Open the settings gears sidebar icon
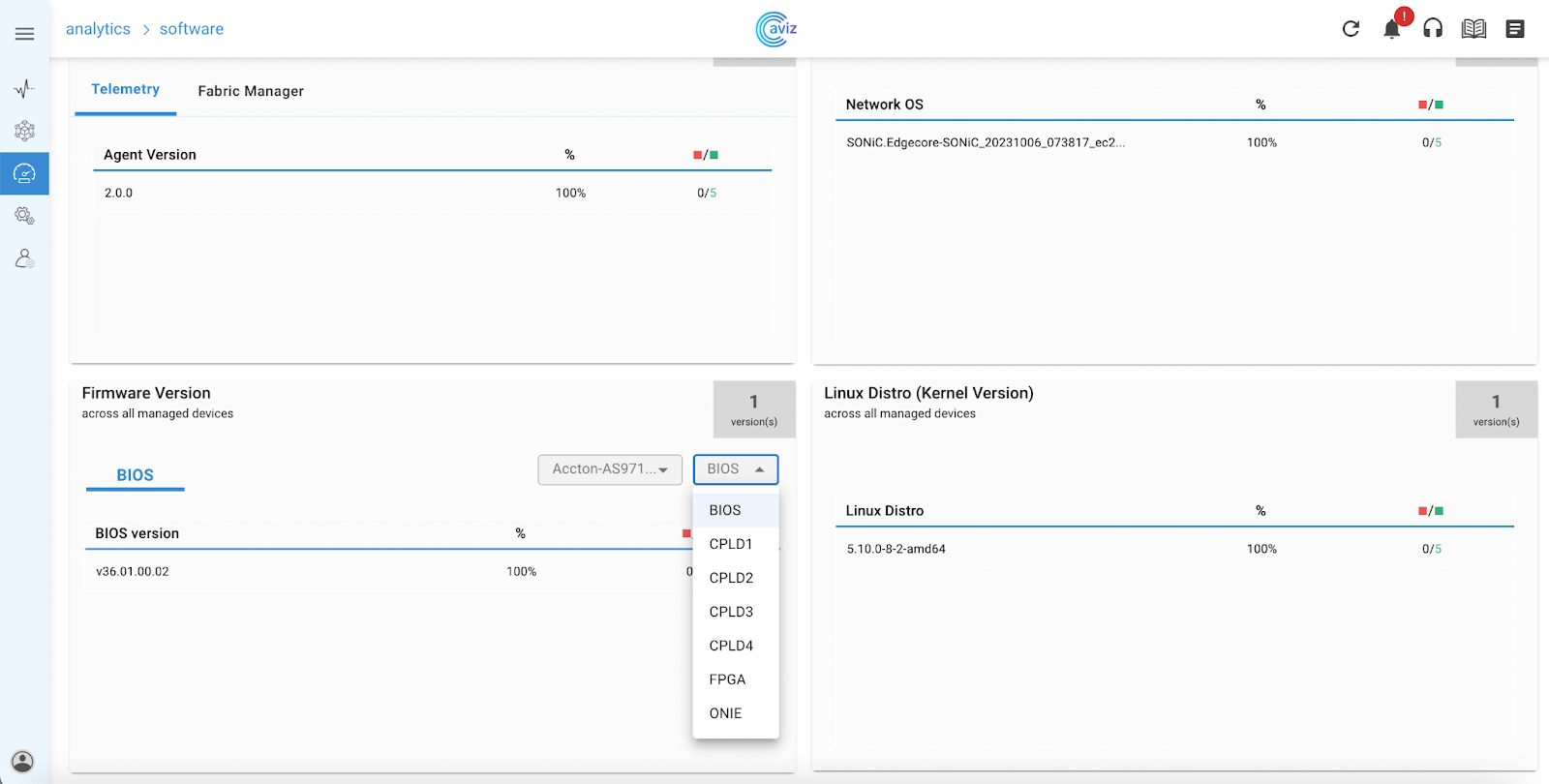 click(x=24, y=216)
